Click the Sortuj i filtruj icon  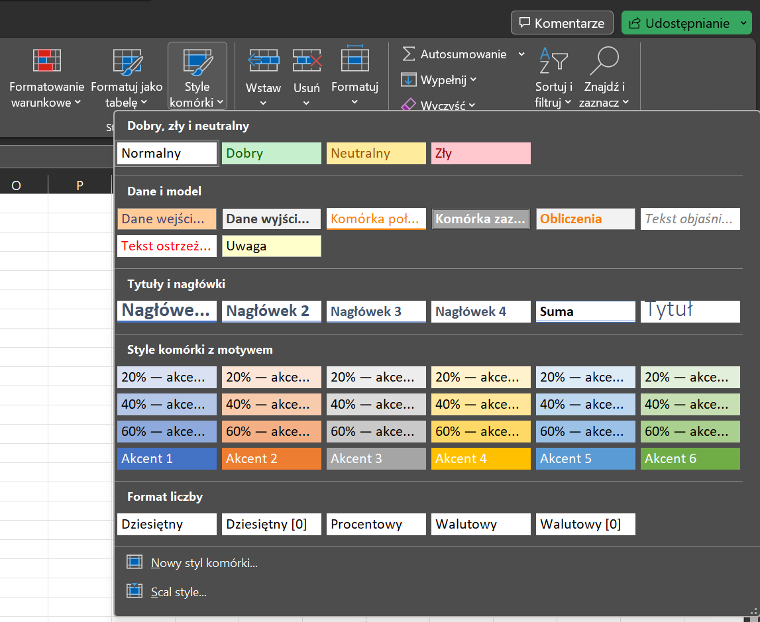pos(552,62)
